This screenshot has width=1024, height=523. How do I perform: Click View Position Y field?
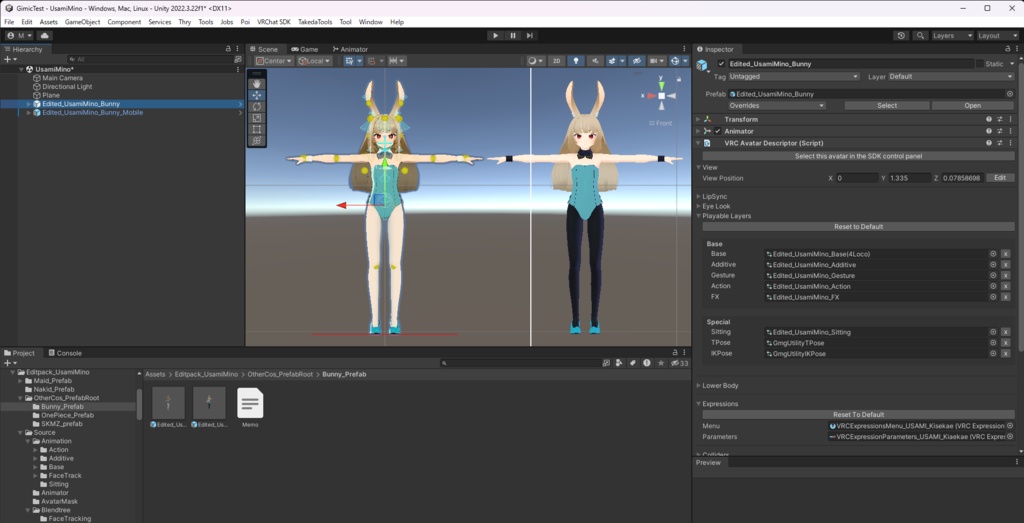click(910, 178)
